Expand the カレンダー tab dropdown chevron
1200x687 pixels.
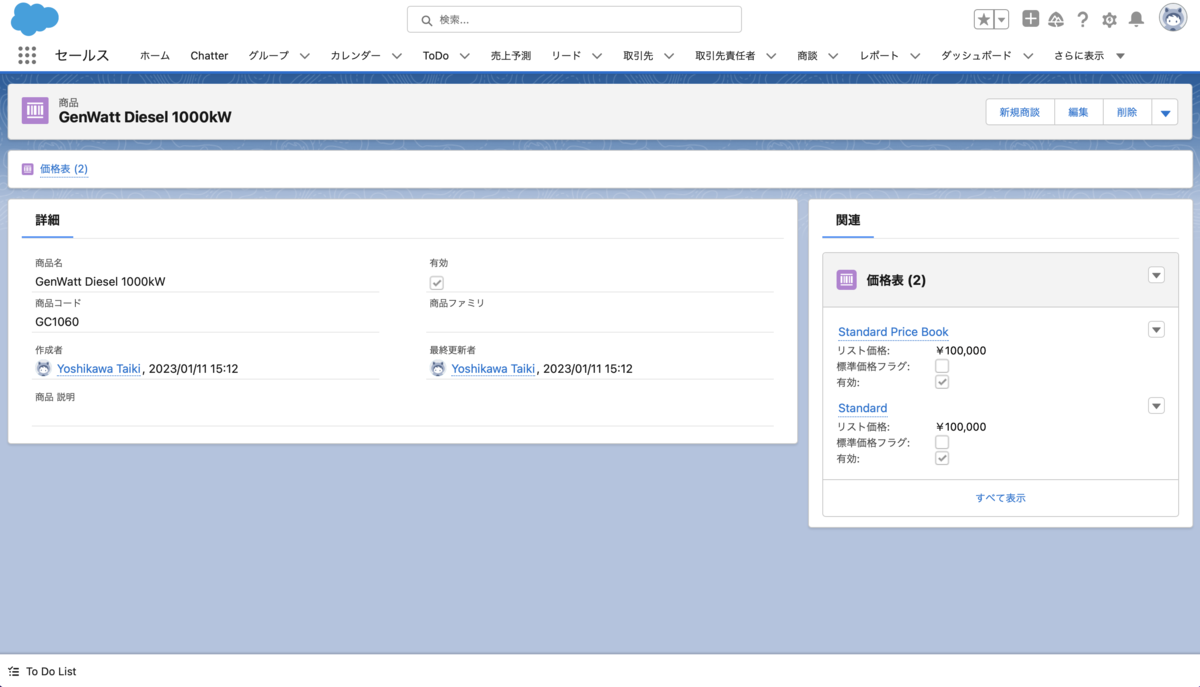[x=397, y=56]
